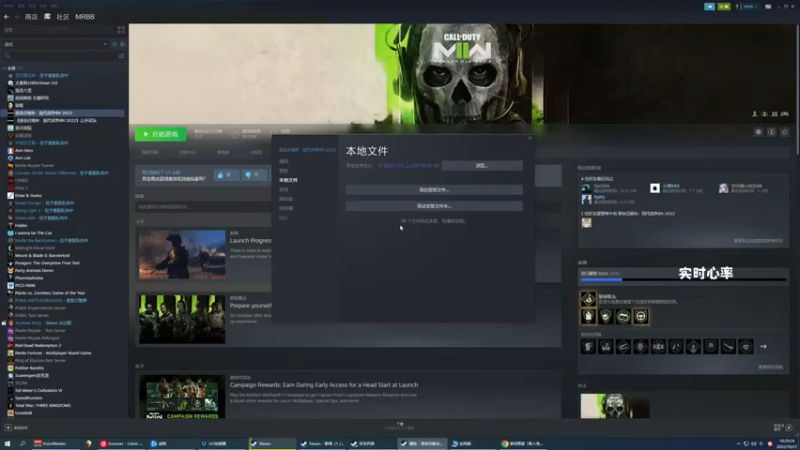Select Aim Hero in the game list
This screenshot has height=450, width=800.
pyautogui.click(x=24, y=151)
